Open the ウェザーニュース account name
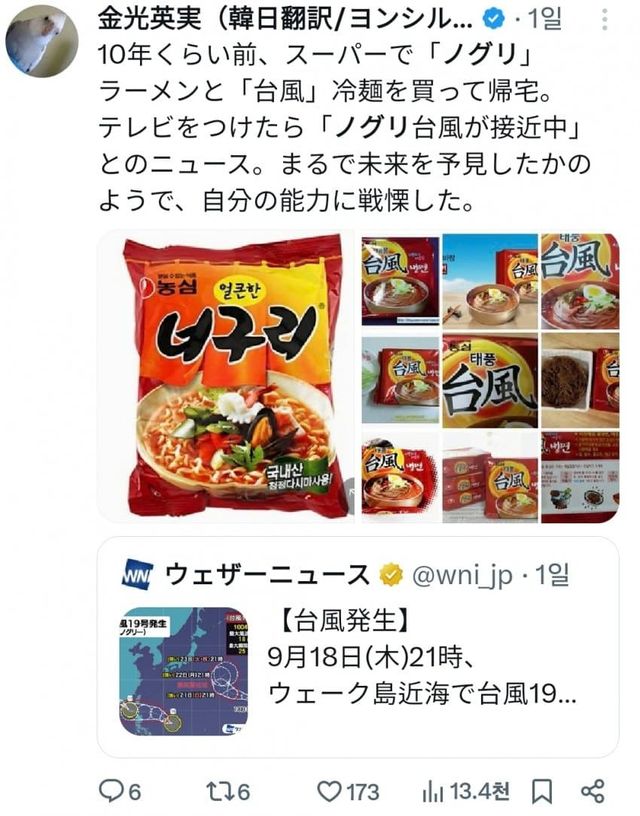 coord(268,575)
